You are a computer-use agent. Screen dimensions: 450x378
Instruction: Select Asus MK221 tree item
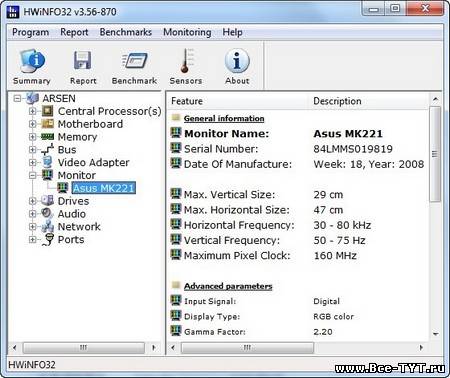coord(104,188)
